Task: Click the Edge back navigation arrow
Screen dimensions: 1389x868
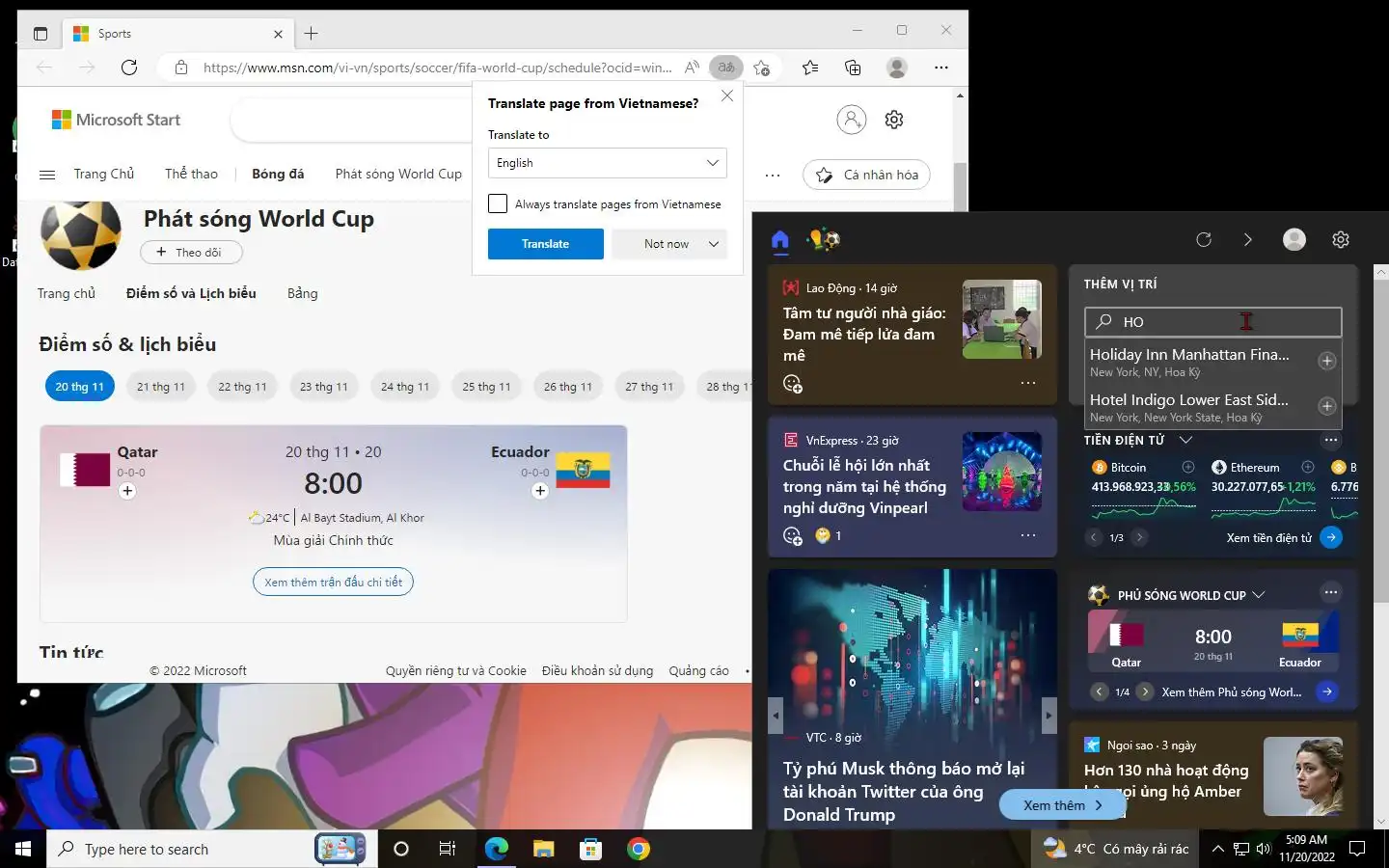Action: coord(44,68)
